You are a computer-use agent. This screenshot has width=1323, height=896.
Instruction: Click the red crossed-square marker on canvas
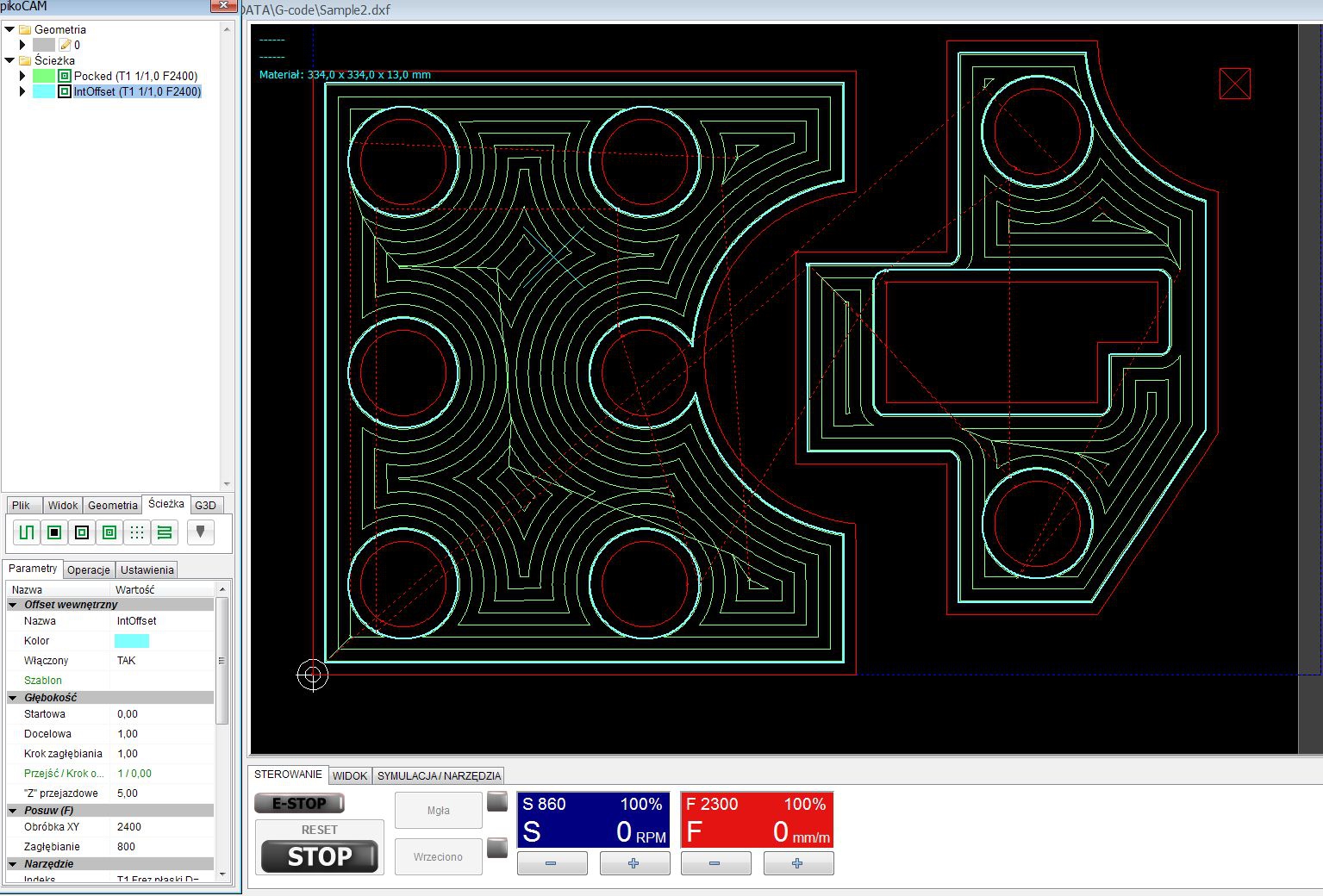[x=1235, y=84]
